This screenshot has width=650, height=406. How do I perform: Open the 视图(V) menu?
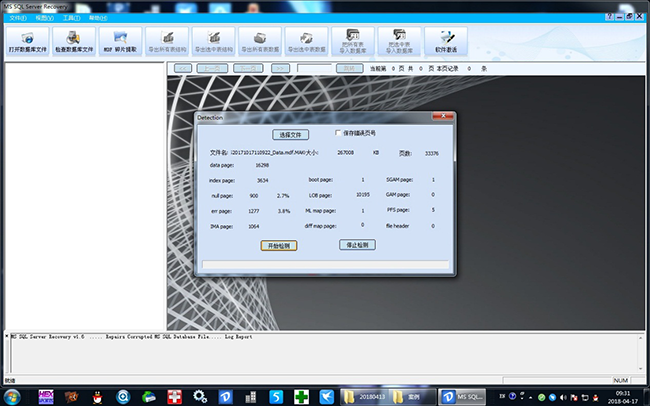click(x=44, y=18)
